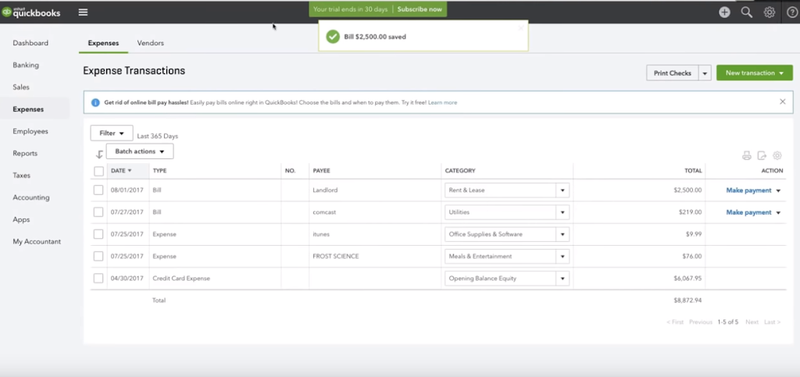Click Subscribe now in trial banner

pos(419,9)
